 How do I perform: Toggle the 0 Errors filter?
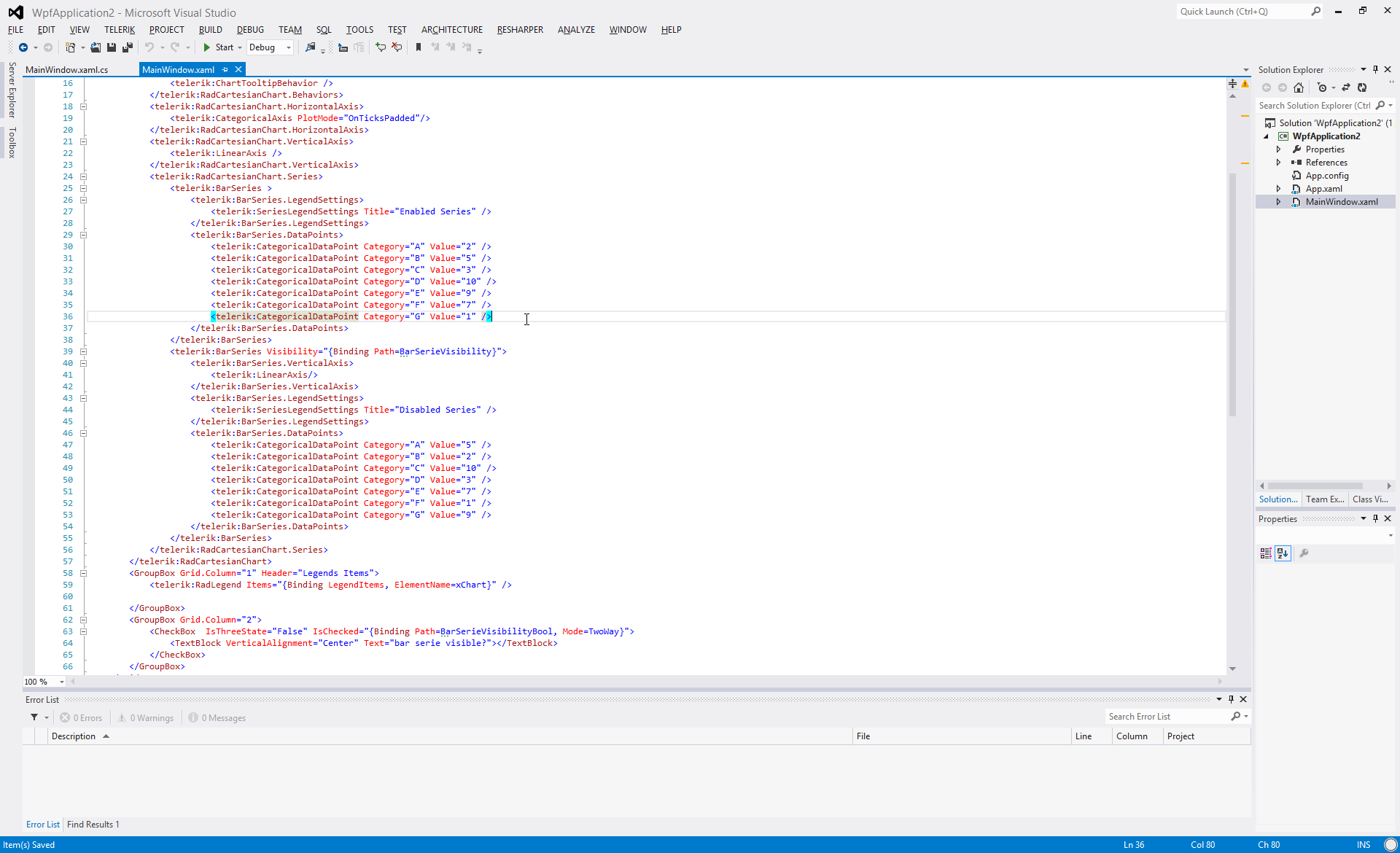coord(81,718)
